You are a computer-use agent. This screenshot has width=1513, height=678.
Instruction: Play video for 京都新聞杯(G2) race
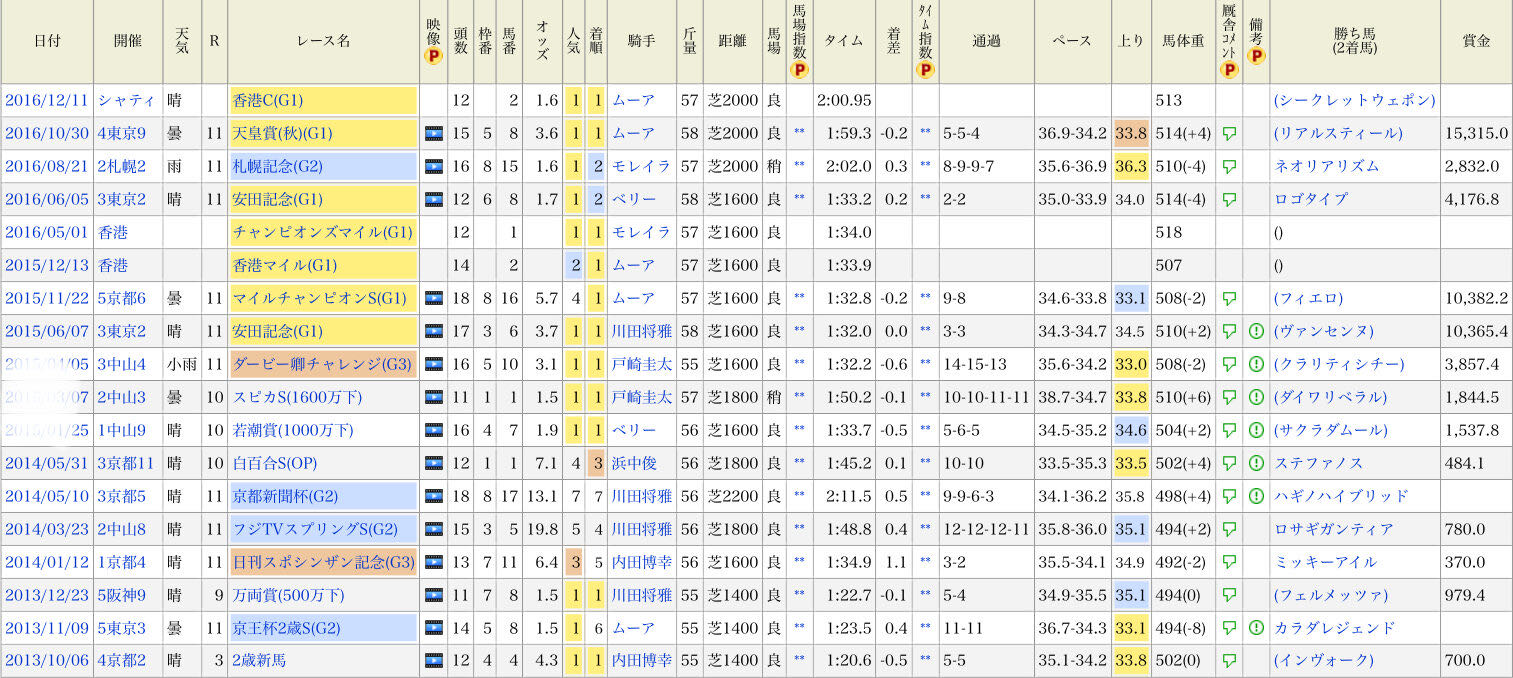(x=433, y=496)
